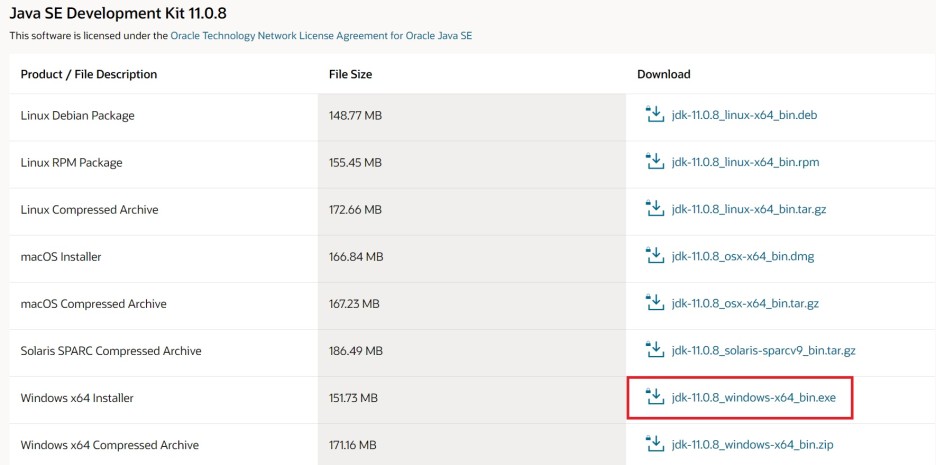
Task: Select Windows x64 Compressed Archive row label
Action: coord(110,445)
